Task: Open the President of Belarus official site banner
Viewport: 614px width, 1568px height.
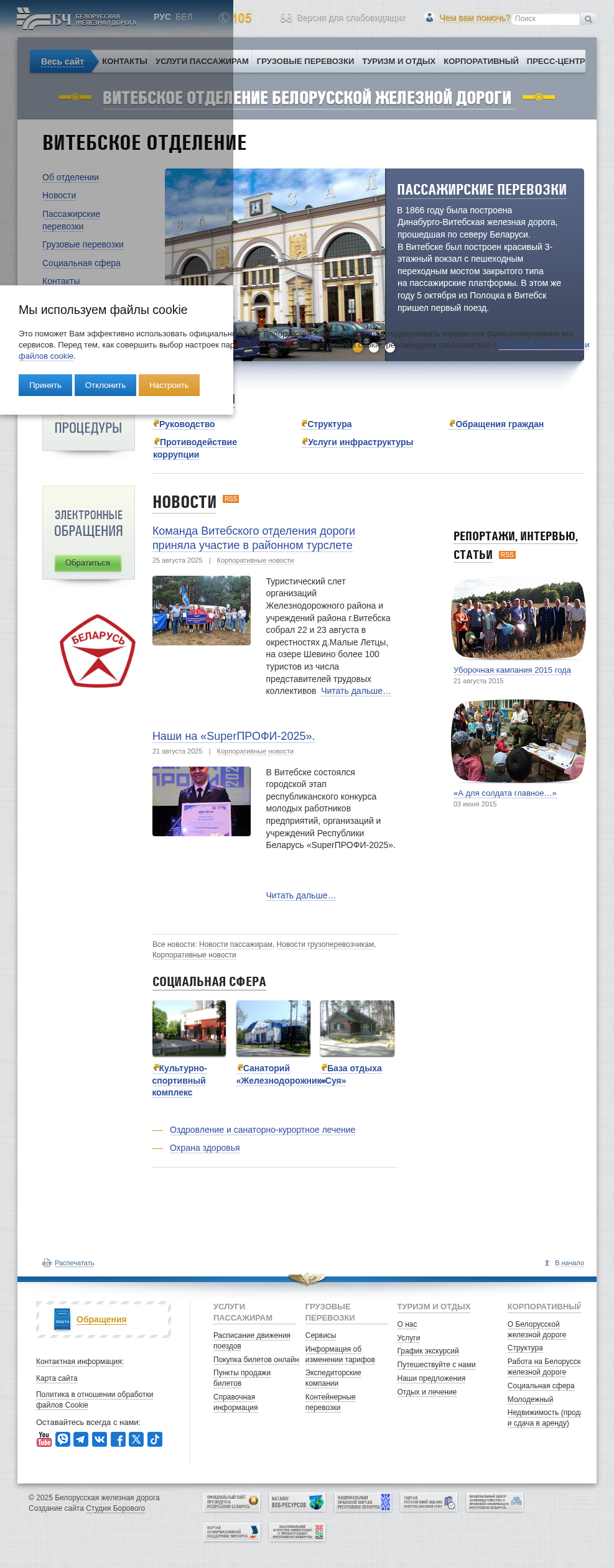Action: point(231,1502)
